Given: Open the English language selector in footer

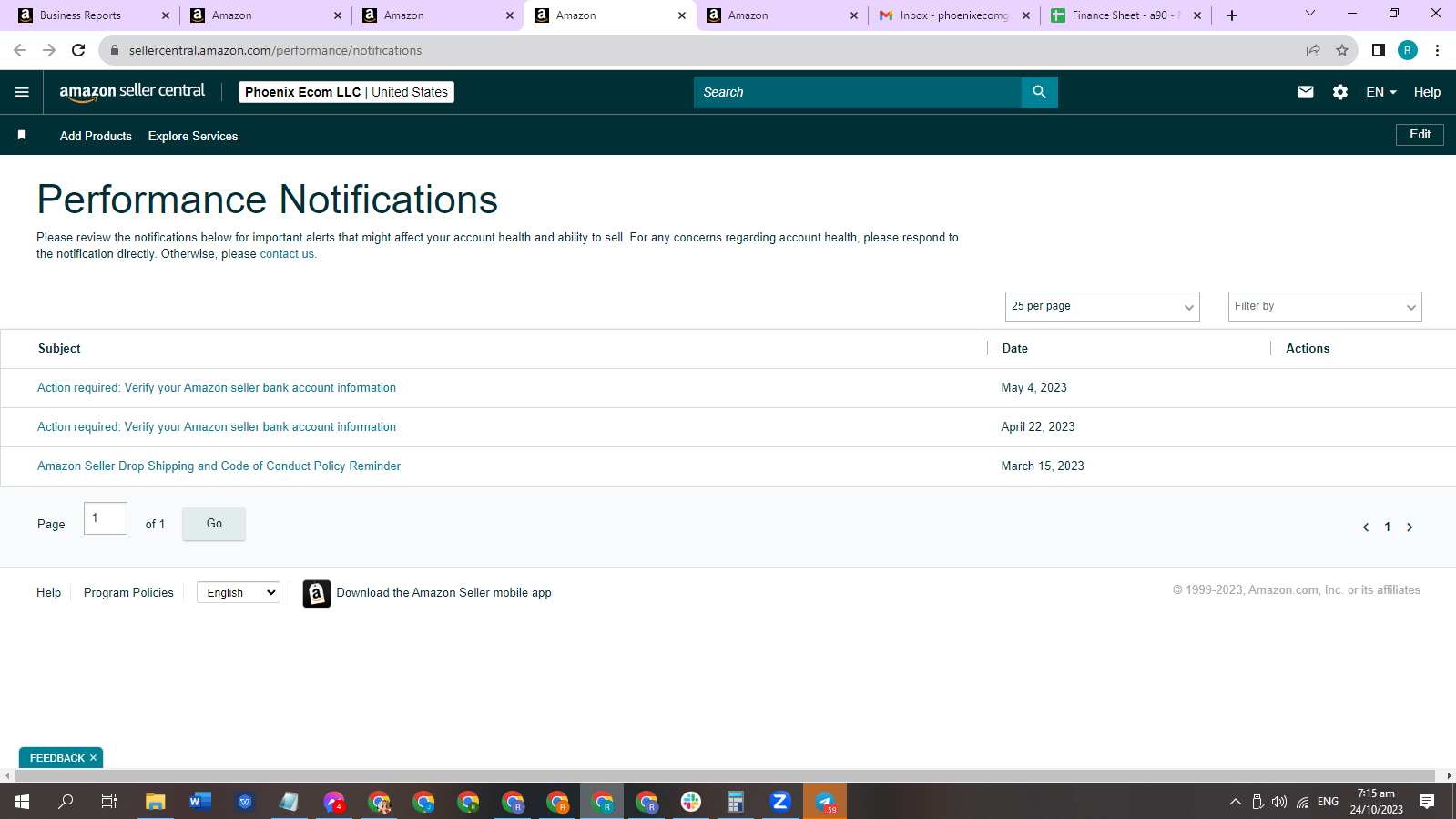Looking at the screenshot, I should tap(239, 592).
